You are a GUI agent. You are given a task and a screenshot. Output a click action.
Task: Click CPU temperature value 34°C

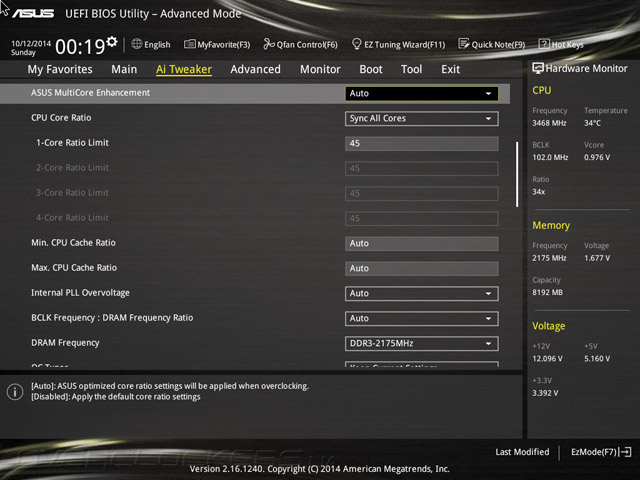pyautogui.click(x=592, y=123)
